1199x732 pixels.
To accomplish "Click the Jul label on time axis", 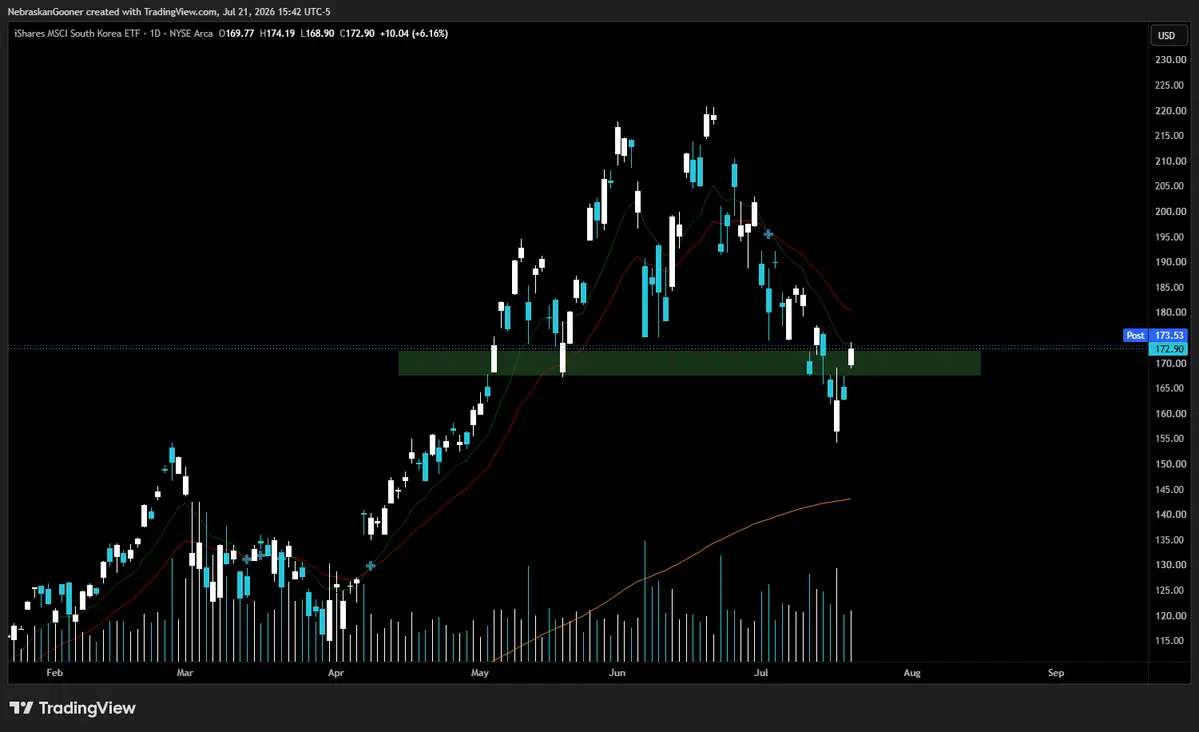I will click(761, 673).
